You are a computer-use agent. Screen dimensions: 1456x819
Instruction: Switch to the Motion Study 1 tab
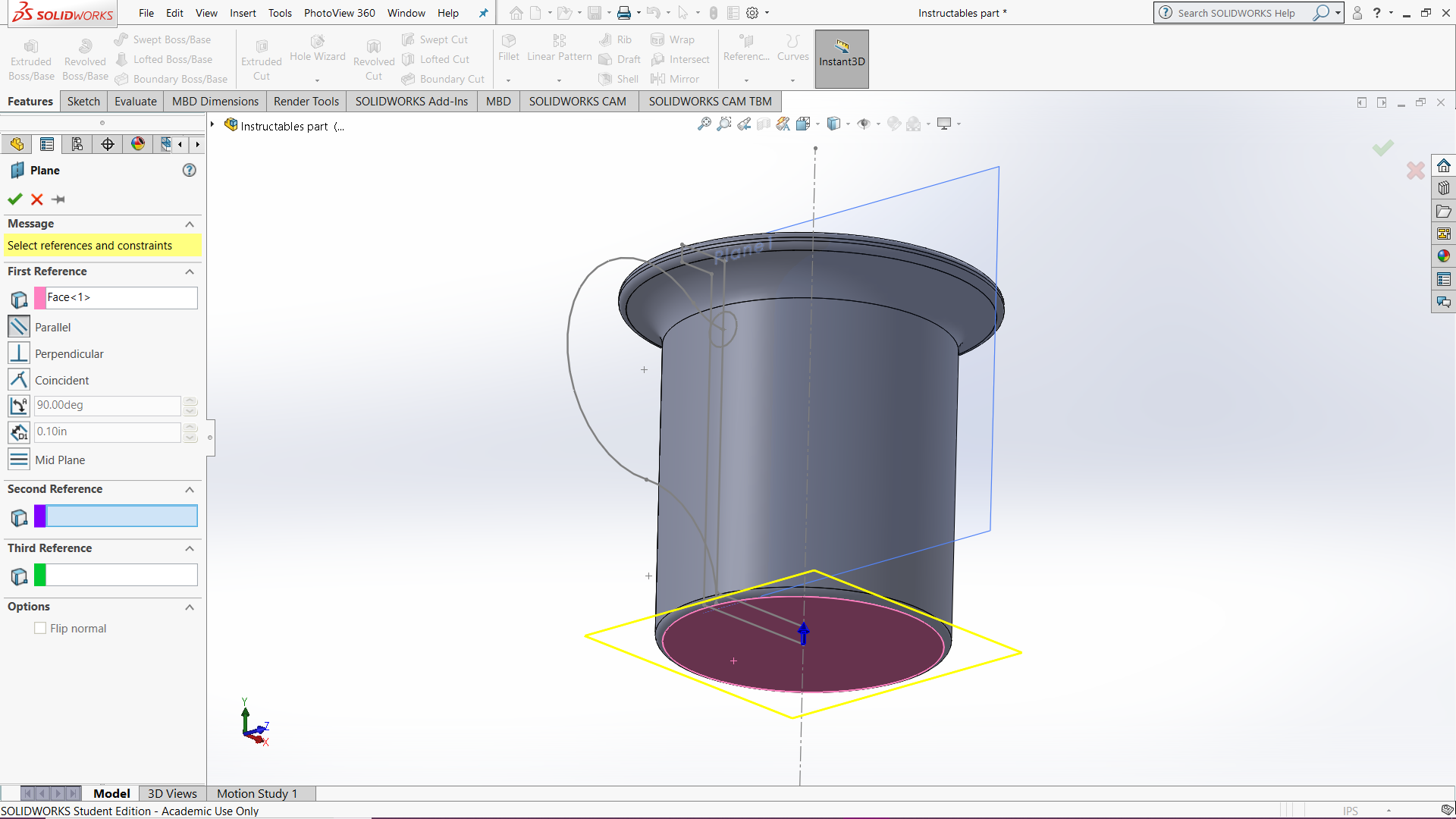click(x=256, y=793)
